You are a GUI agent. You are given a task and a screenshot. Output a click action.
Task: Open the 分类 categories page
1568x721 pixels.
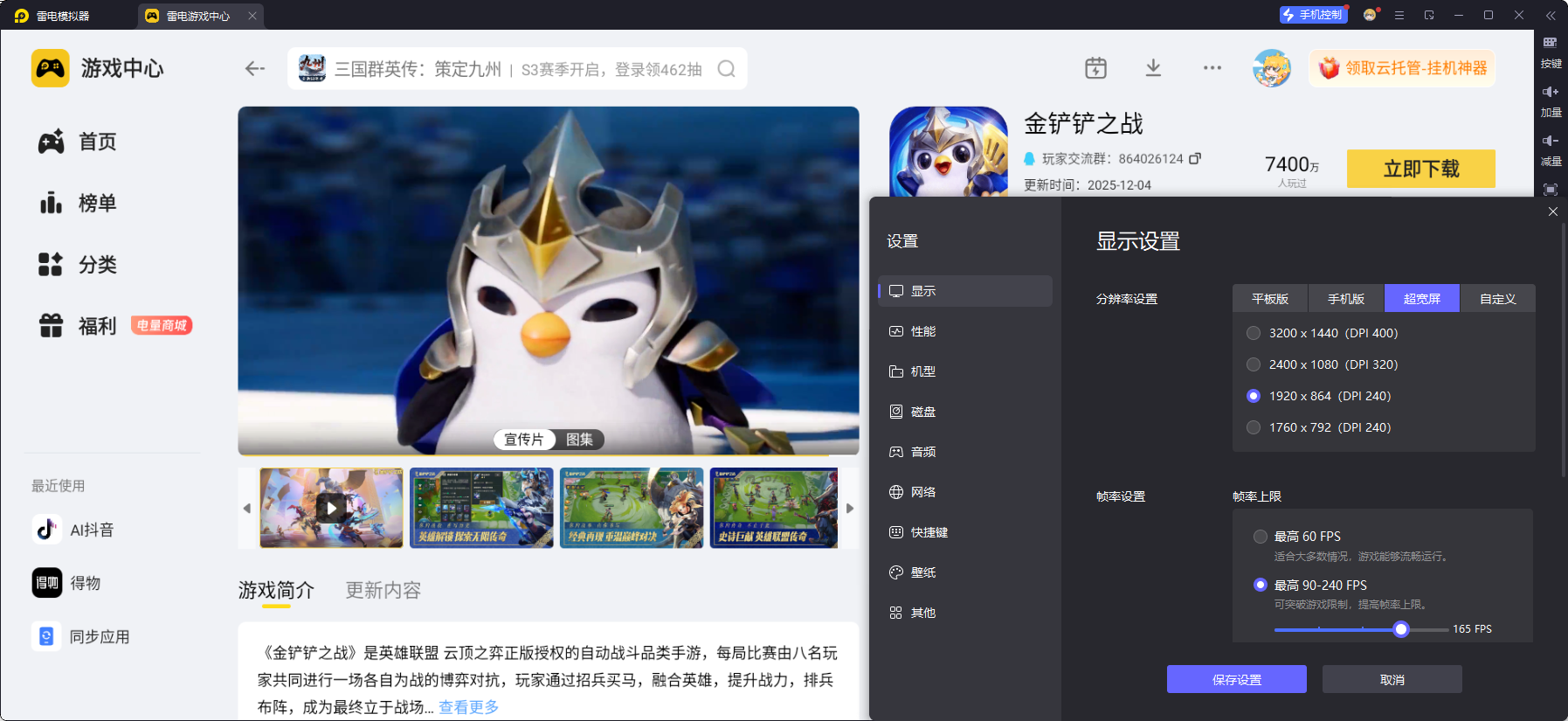click(78, 264)
